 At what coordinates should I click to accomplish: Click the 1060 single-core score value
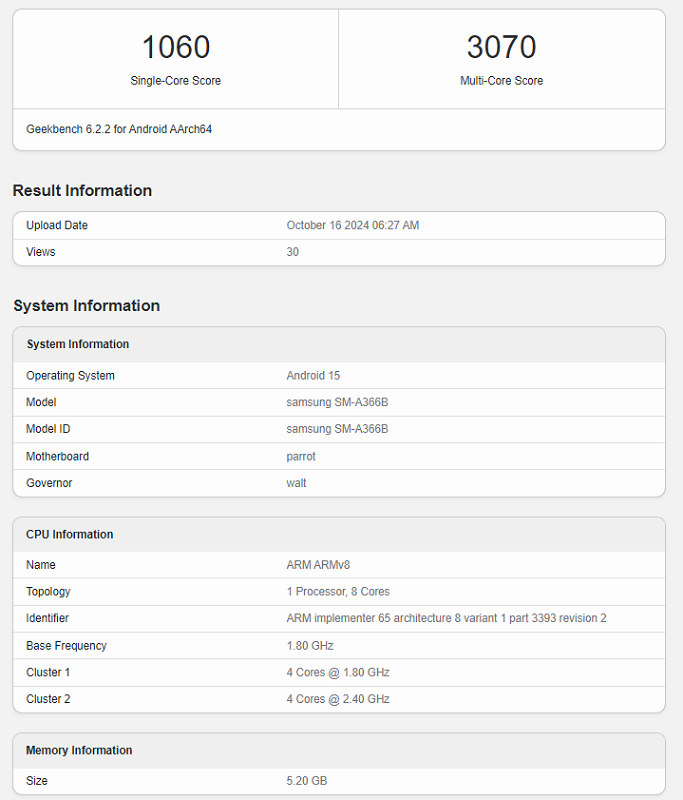(175, 47)
